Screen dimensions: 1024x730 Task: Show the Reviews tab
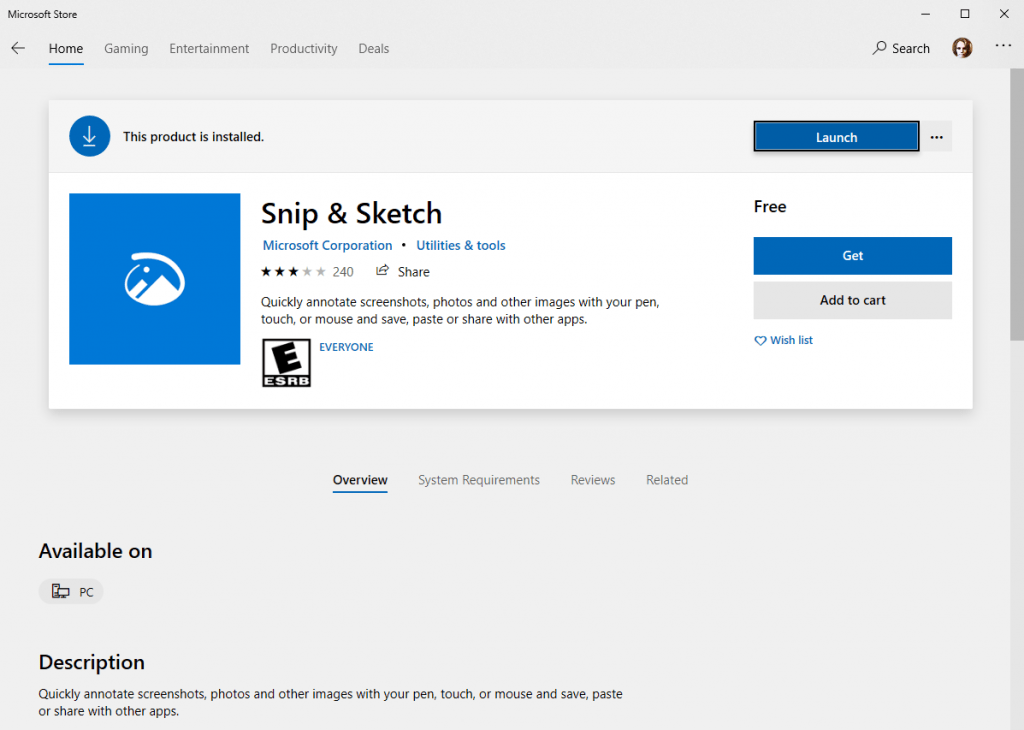(x=593, y=480)
